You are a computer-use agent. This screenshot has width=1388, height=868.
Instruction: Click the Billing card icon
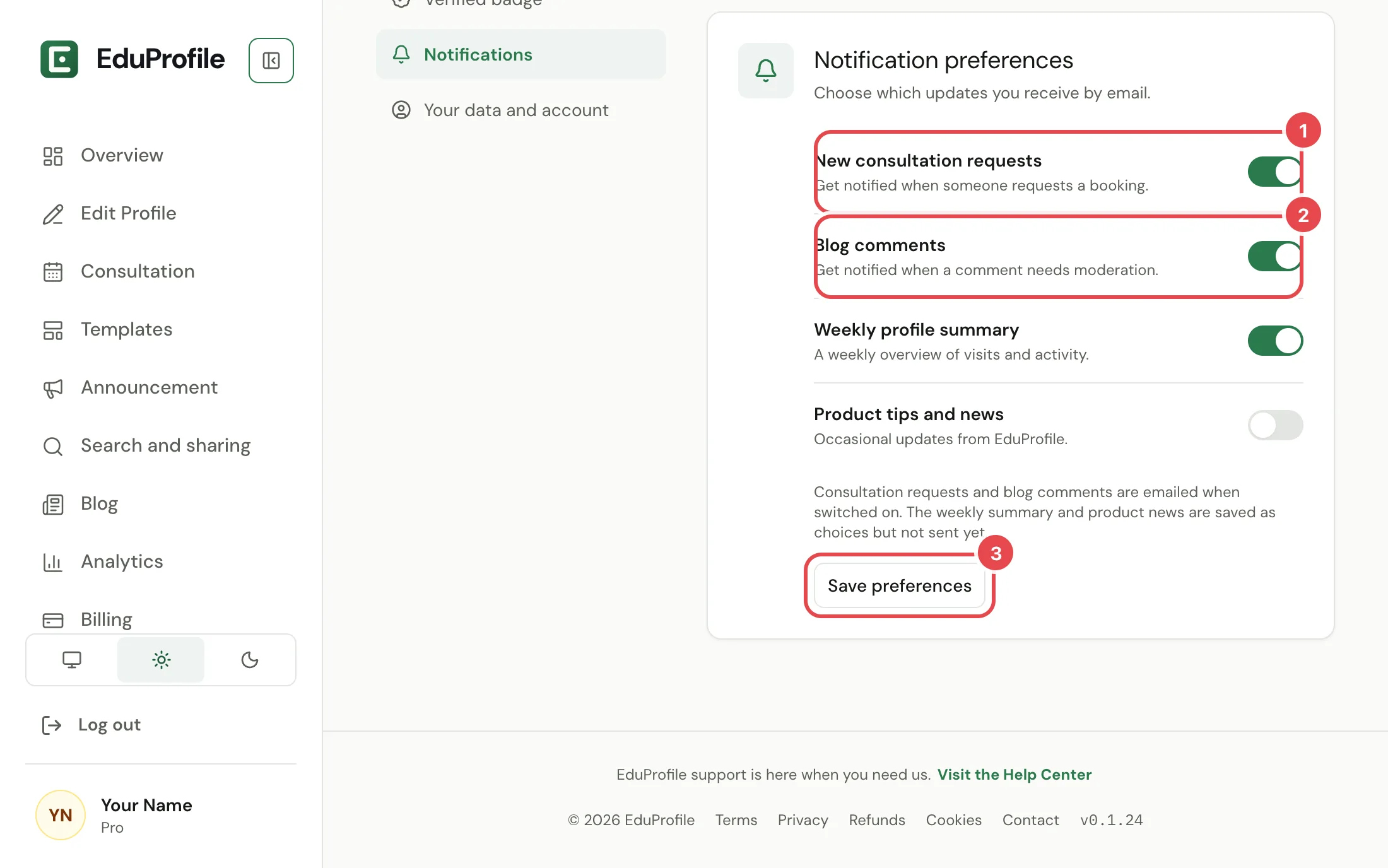53,620
